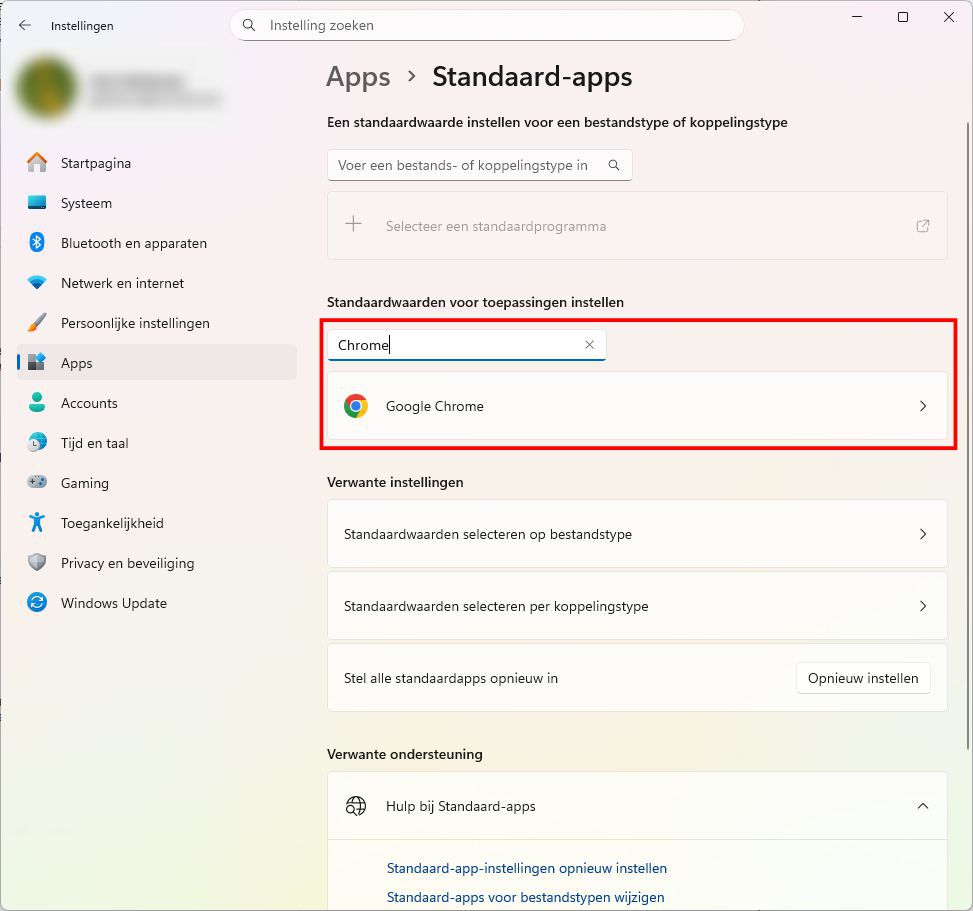The height and width of the screenshot is (911, 973).
Task: Select the Bluetooth en apparaten icon
Action: pos(37,243)
